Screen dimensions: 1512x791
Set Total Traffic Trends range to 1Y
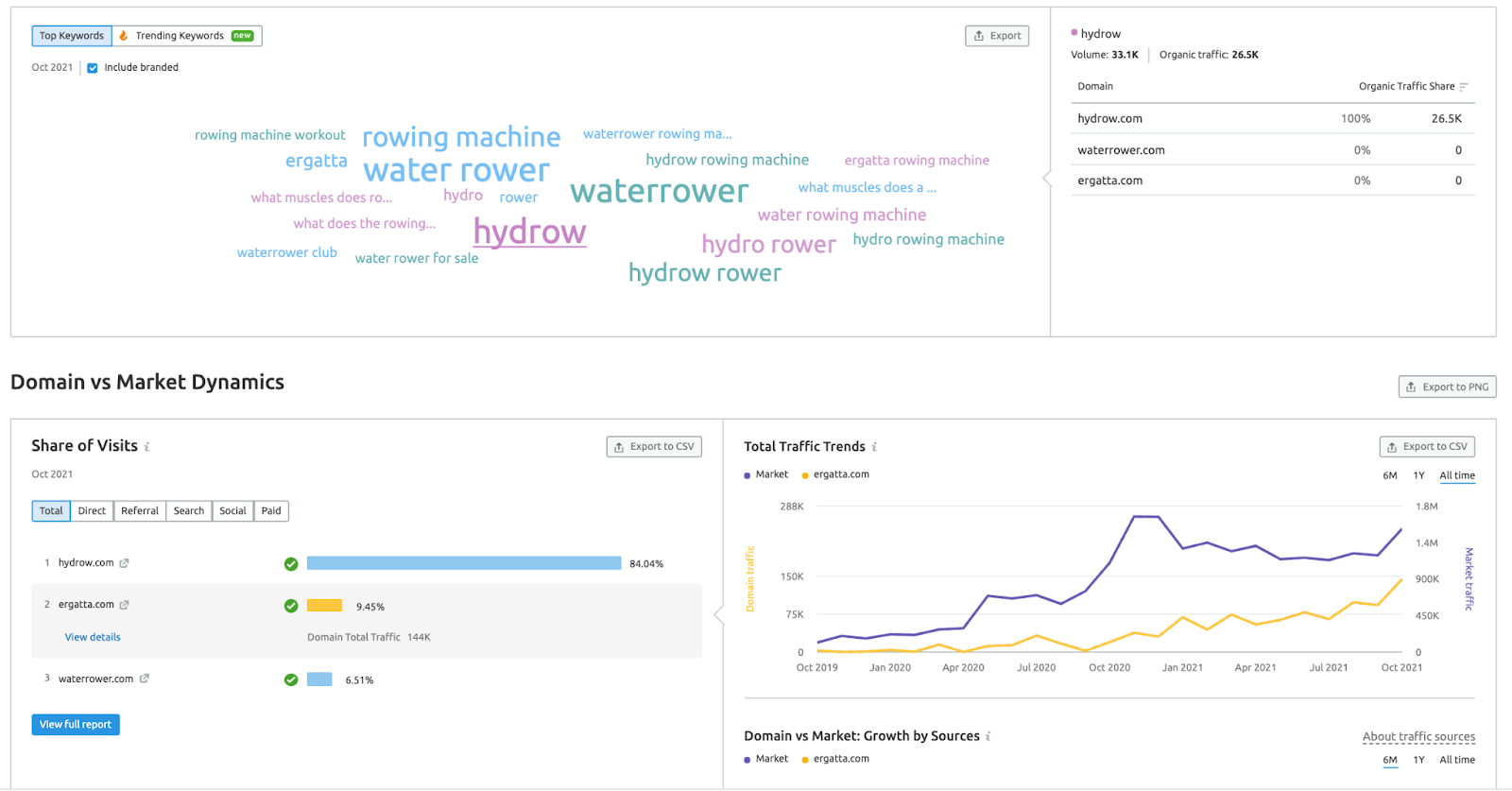(1418, 475)
